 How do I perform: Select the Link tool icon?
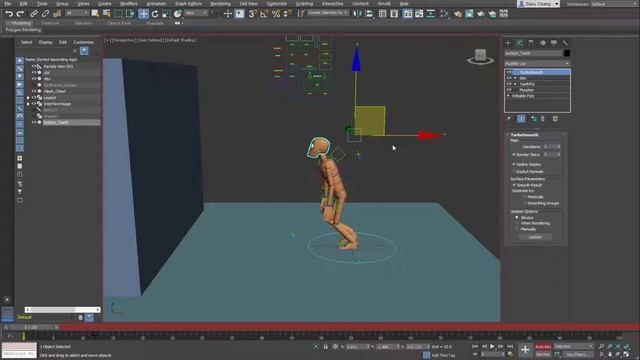click(34, 14)
